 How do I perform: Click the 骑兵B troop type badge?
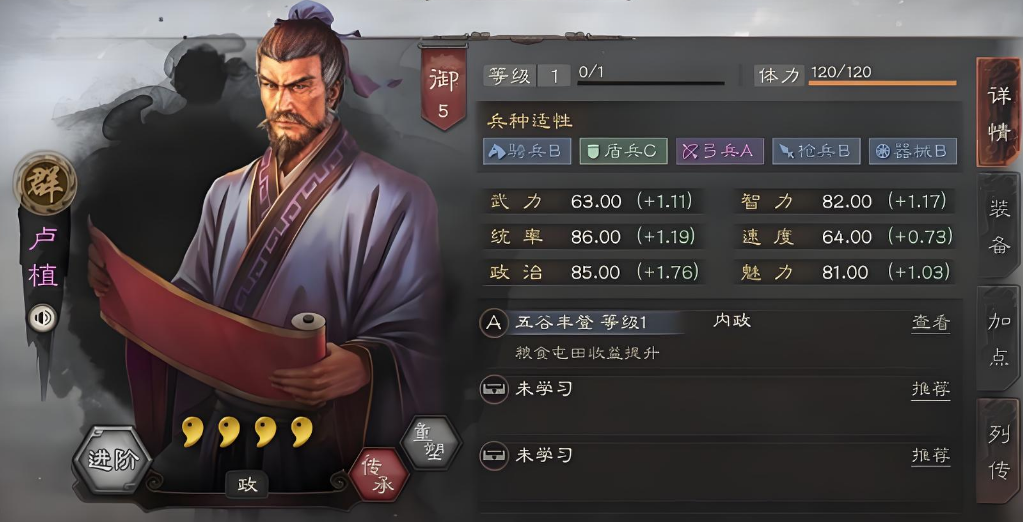click(x=527, y=151)
